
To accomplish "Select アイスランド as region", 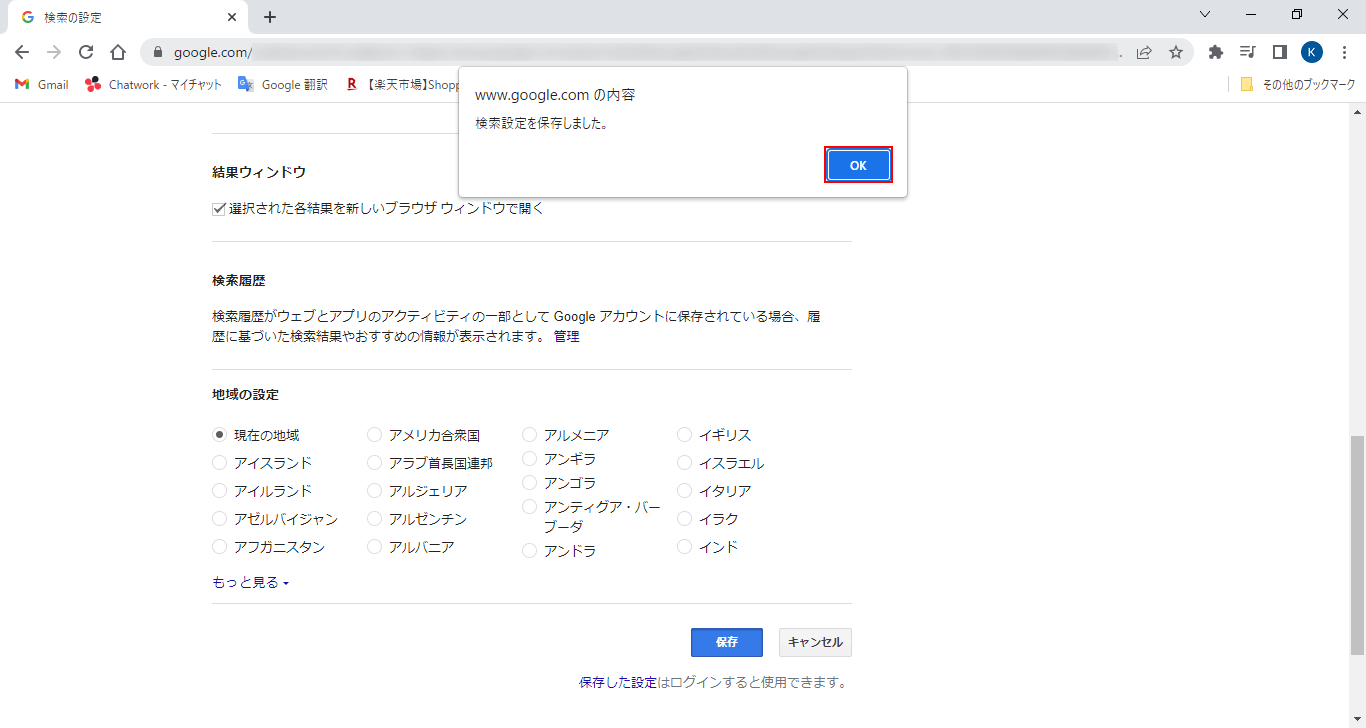I will pyautogui.click(x=219, y=463).
